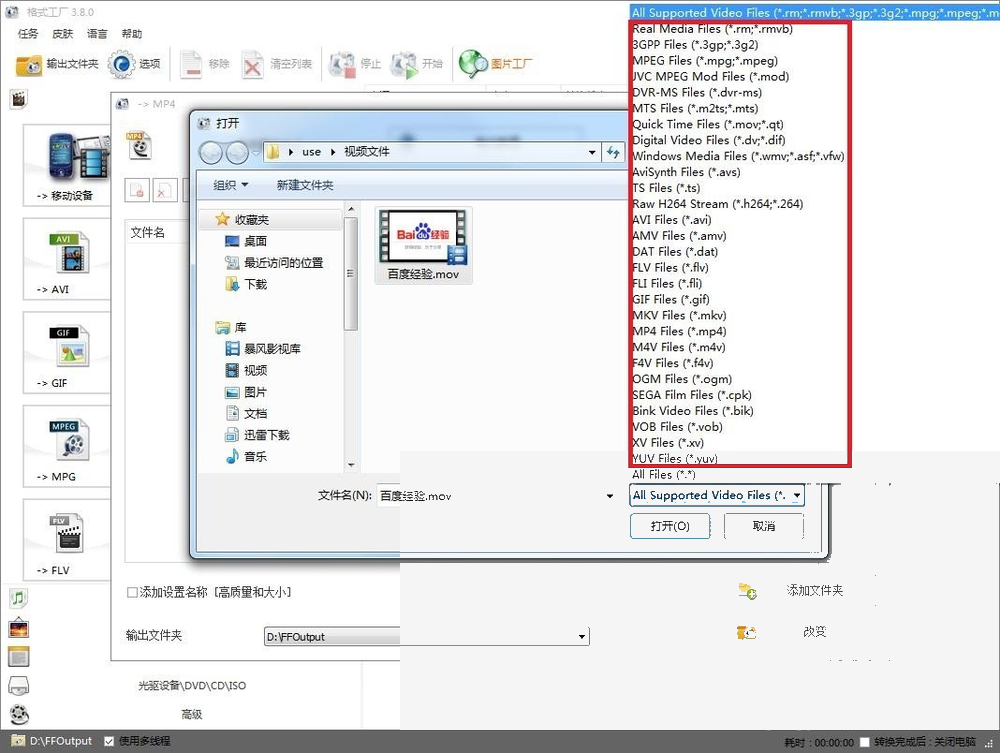Expand the use folder breadcrumb arrow
The width and height of the screenshot is (1000, 753).
332,152
